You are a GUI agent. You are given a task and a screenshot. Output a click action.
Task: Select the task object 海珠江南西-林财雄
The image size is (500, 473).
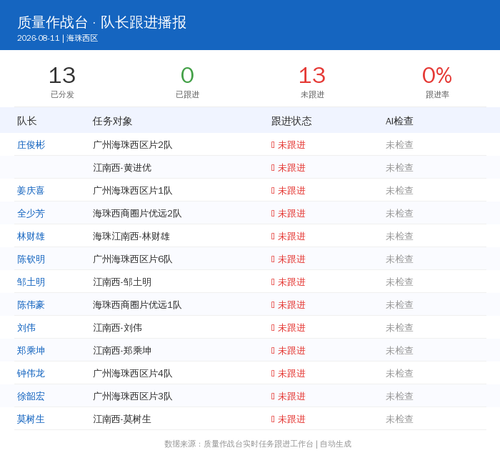[x=131, y=236]
